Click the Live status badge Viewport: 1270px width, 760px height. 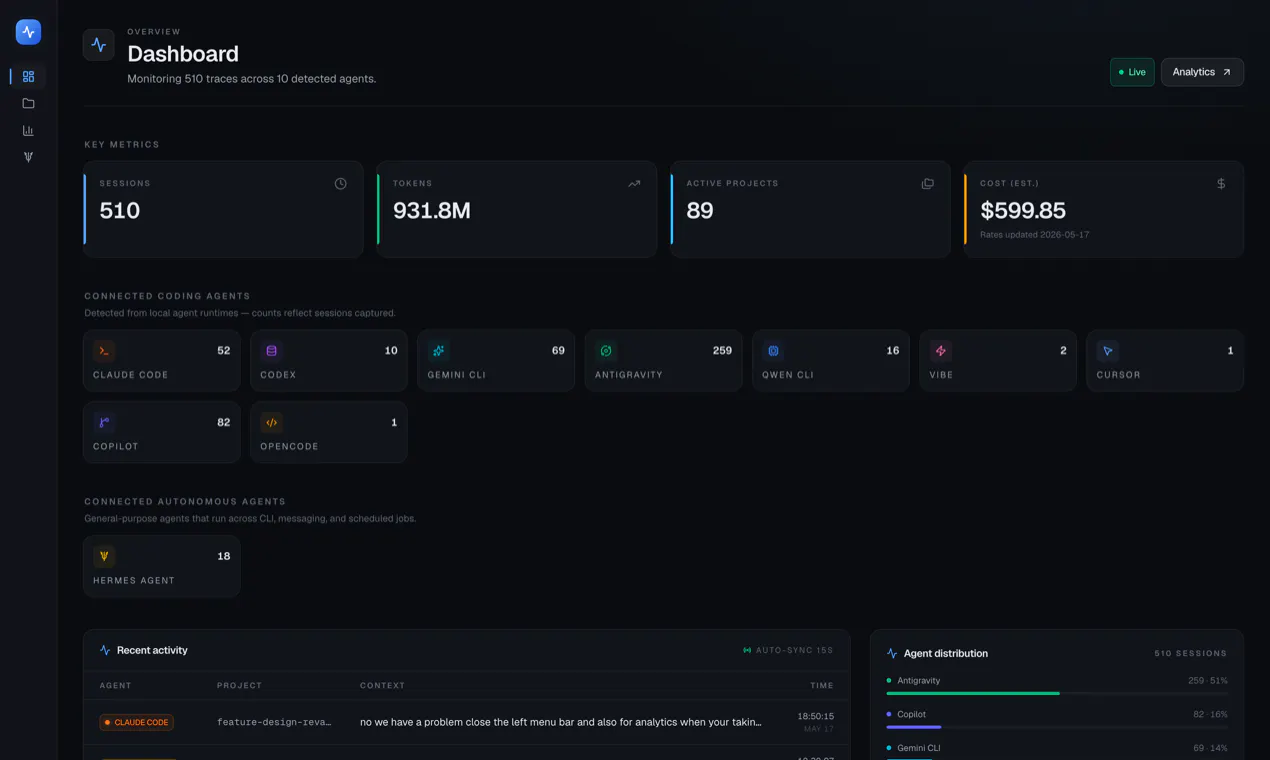coord(1132,72)
